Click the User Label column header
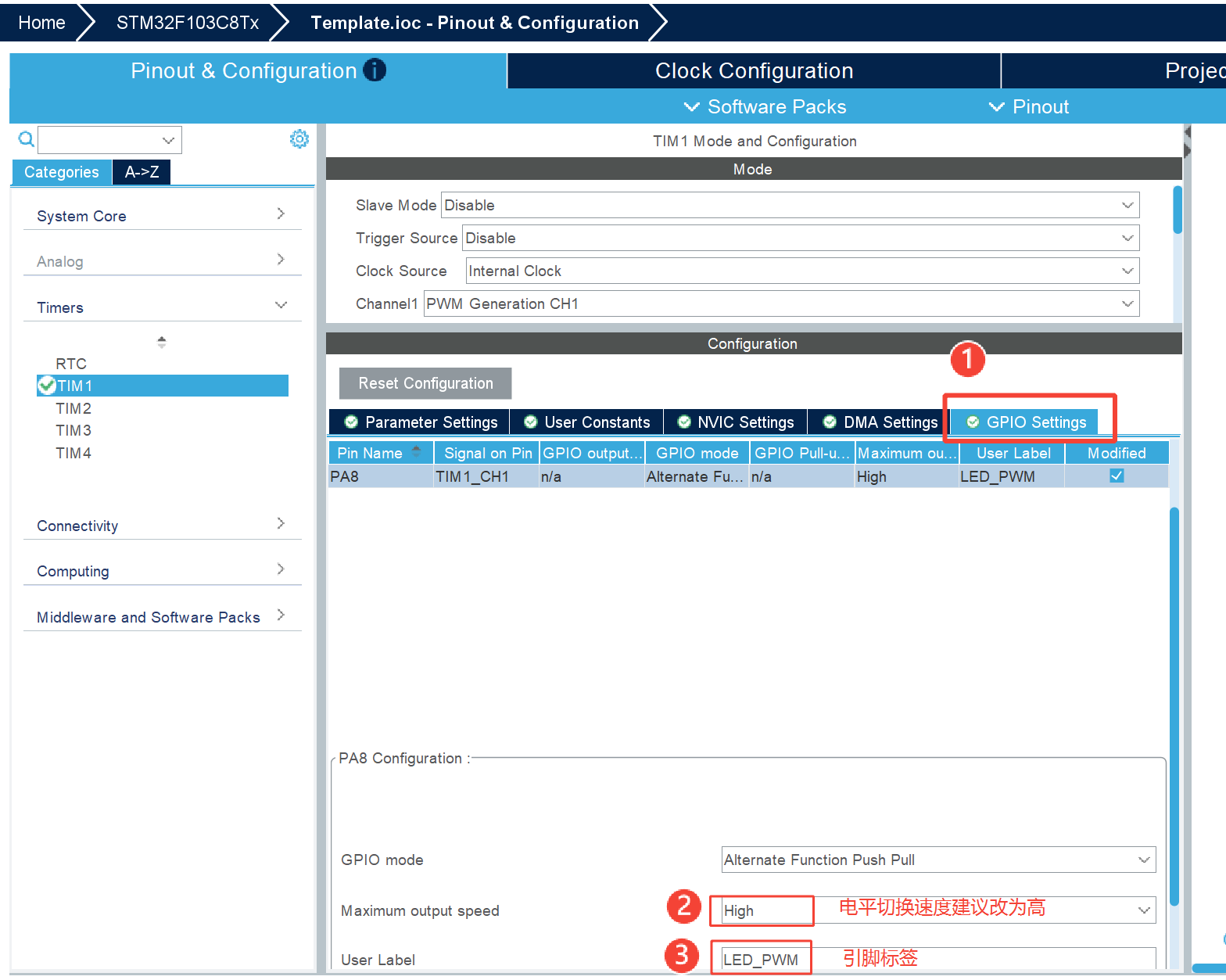Viewport: 1226px width, 980px height. click(x=1013, y=453)
